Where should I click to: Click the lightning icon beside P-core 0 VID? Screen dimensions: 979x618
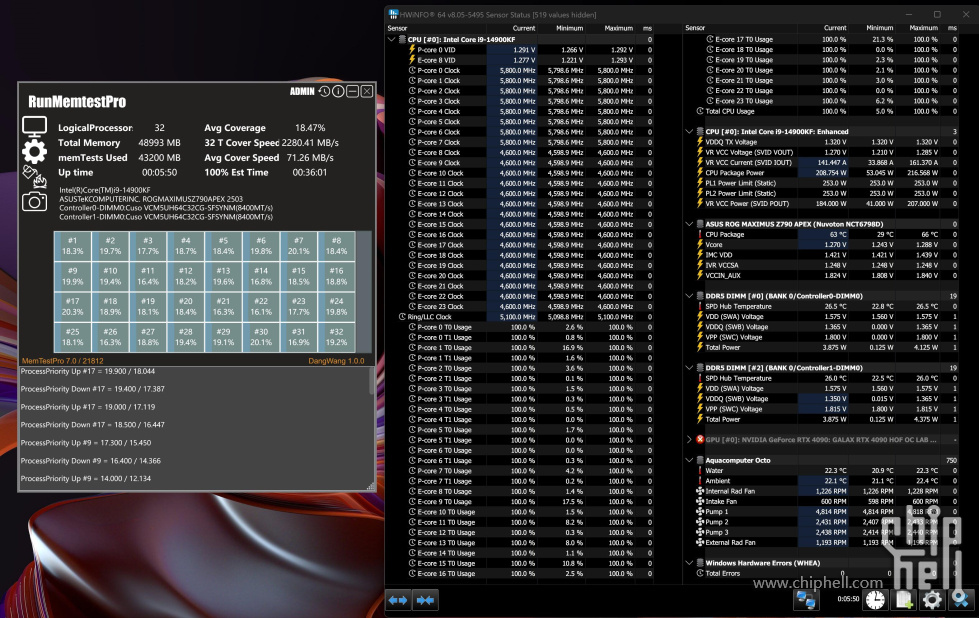tap(412, 49)
